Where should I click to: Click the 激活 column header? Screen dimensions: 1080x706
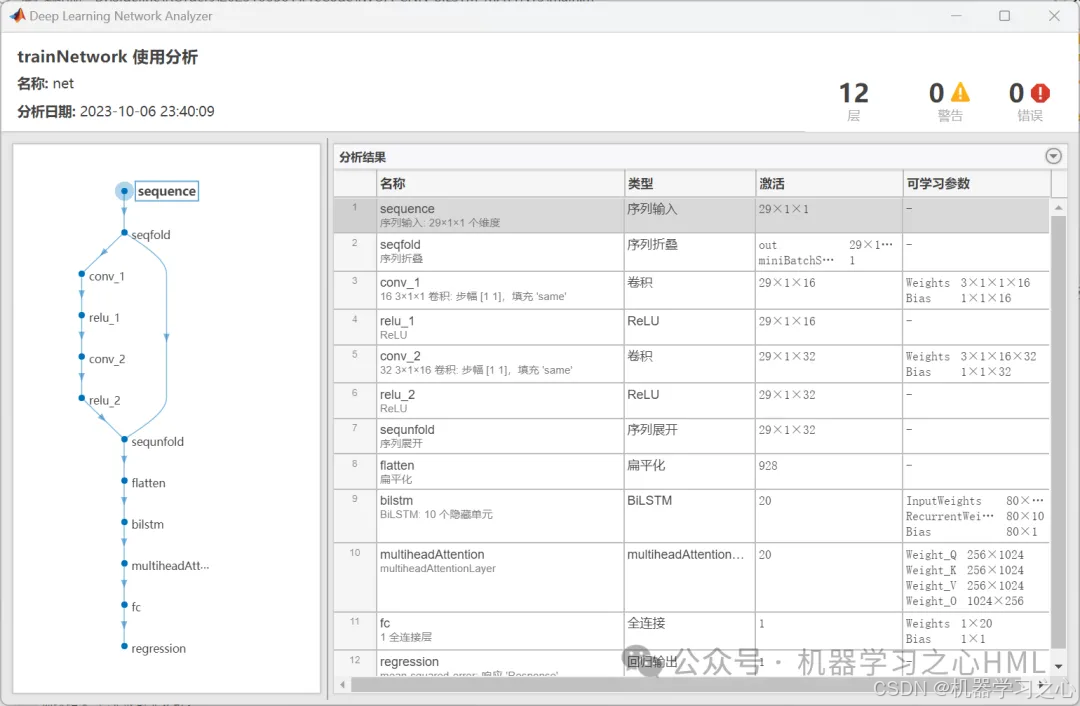(x=829, y=183)
